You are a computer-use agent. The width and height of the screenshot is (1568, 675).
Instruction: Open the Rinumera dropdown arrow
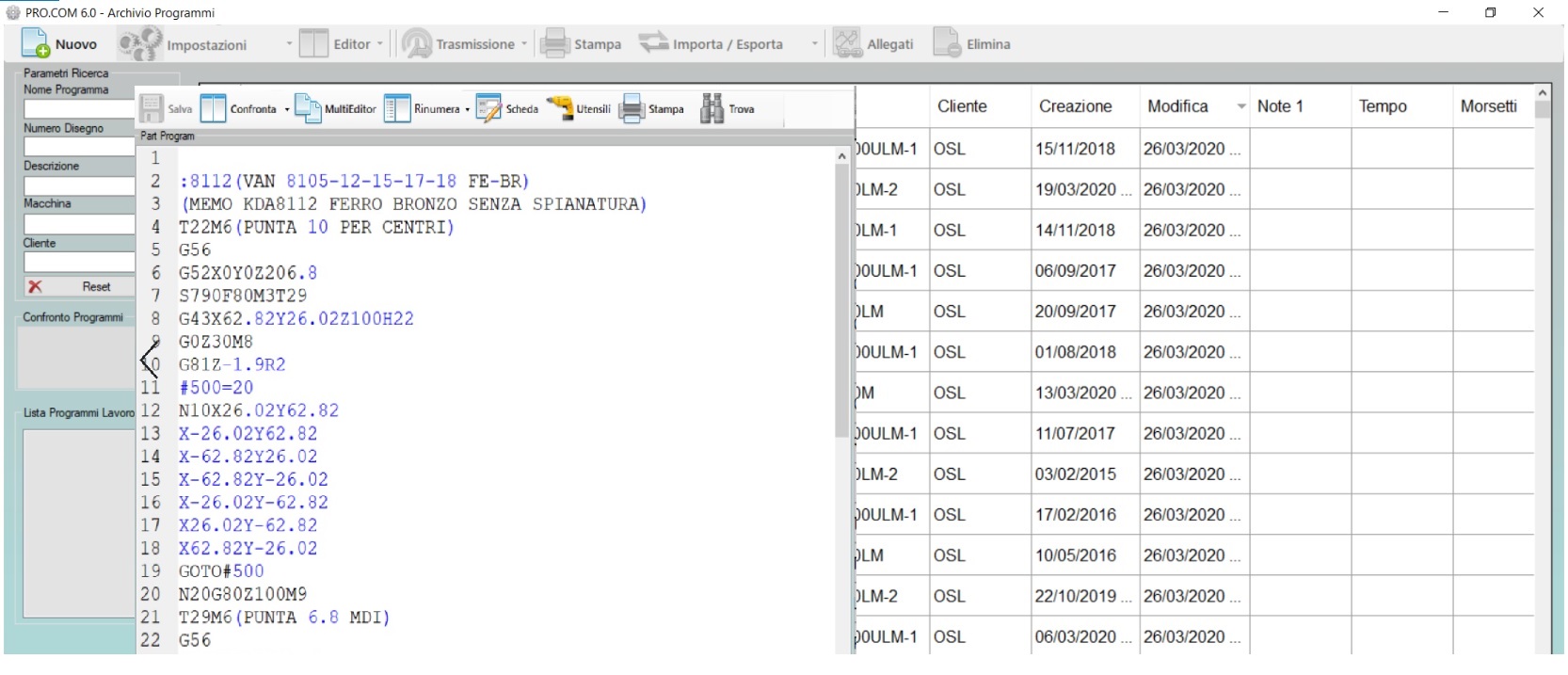[468, 109]
